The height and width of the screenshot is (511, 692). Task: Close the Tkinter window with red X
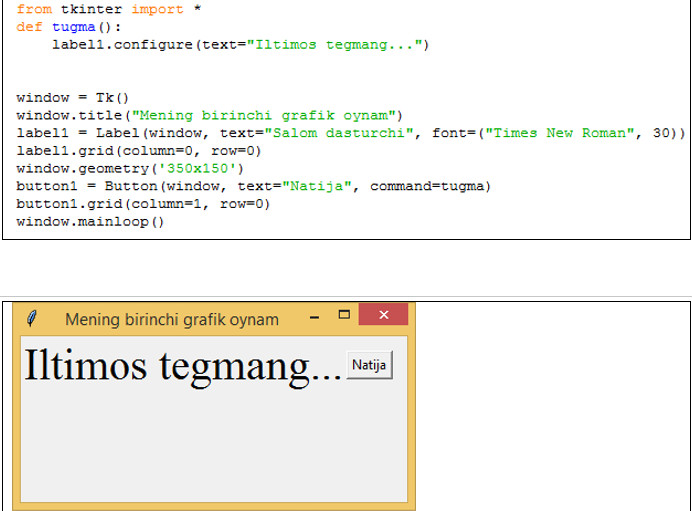click(x=383, y=316)
